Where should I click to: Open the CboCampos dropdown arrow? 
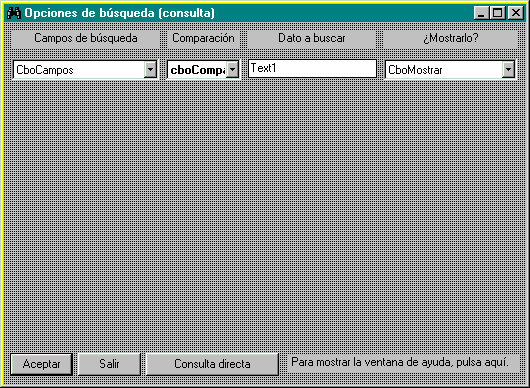pyautogui.click(x=150, y=70)
